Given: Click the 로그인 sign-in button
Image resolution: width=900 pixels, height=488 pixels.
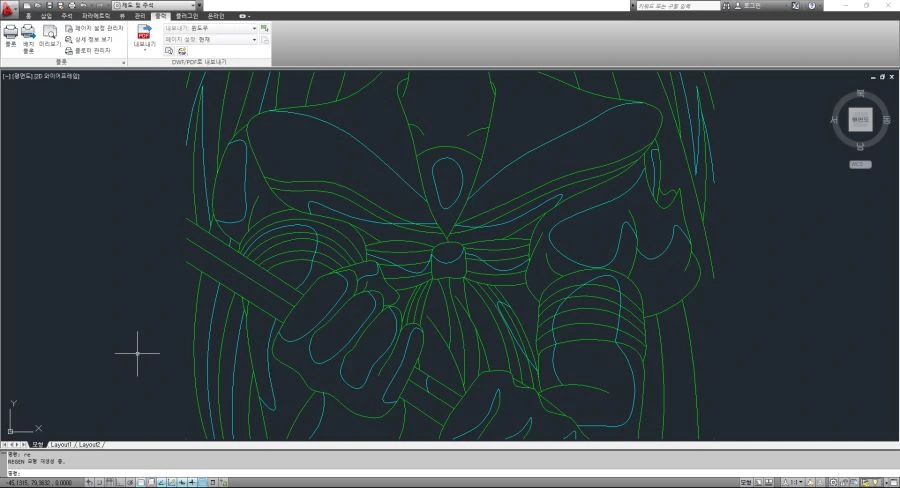Looking at the screenshot, I should pos(747,6).
